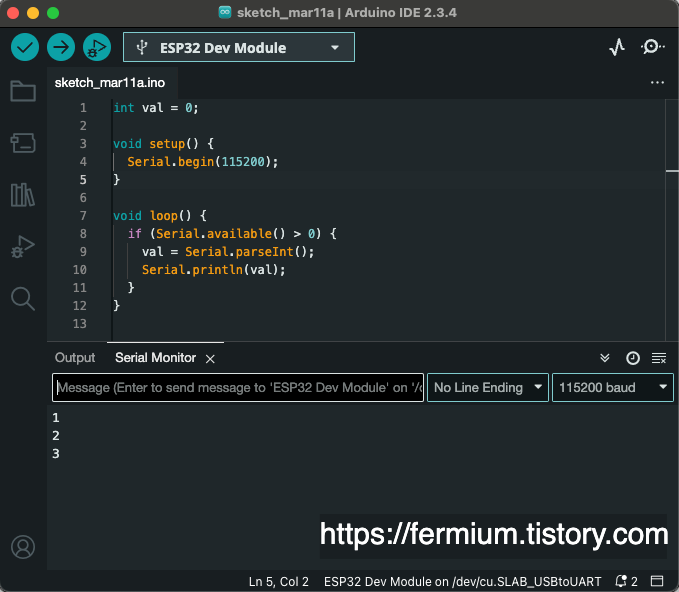Click the Ln 5, Col 2 status entry
This screenshot has height=592, width=679.
[278, 581]
